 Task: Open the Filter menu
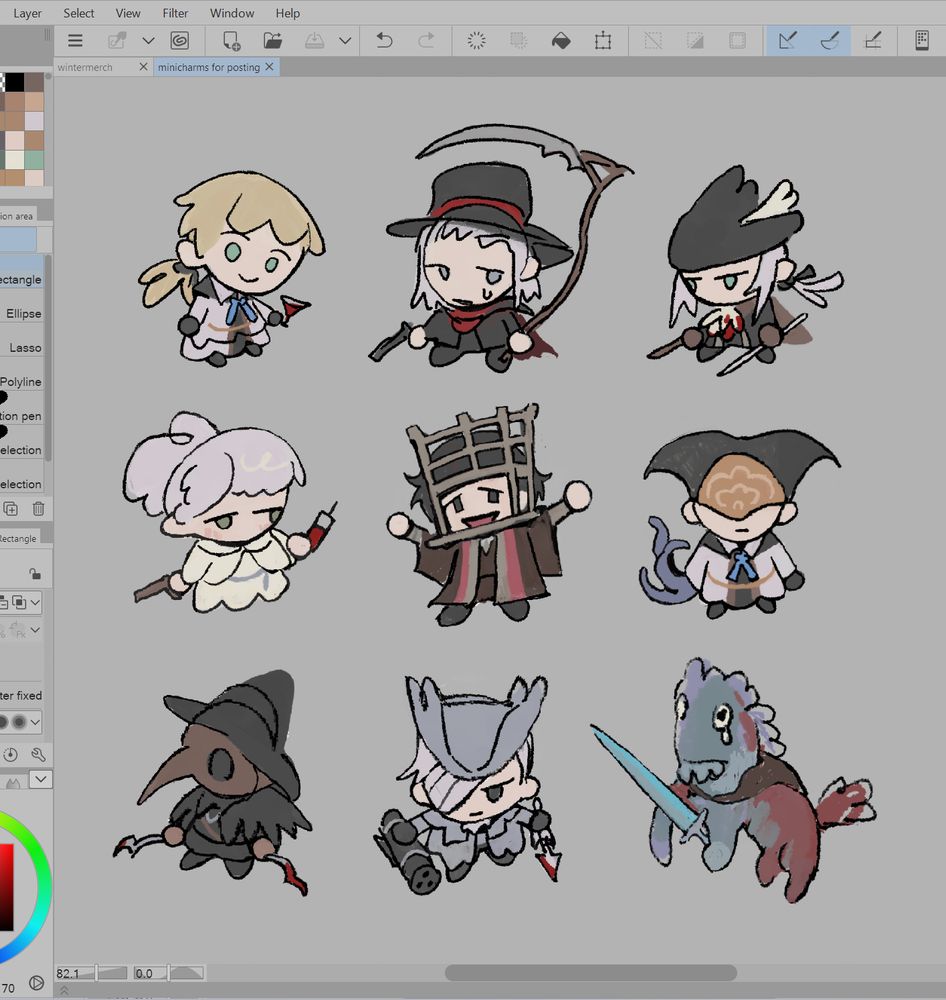(x=175, y=13)
